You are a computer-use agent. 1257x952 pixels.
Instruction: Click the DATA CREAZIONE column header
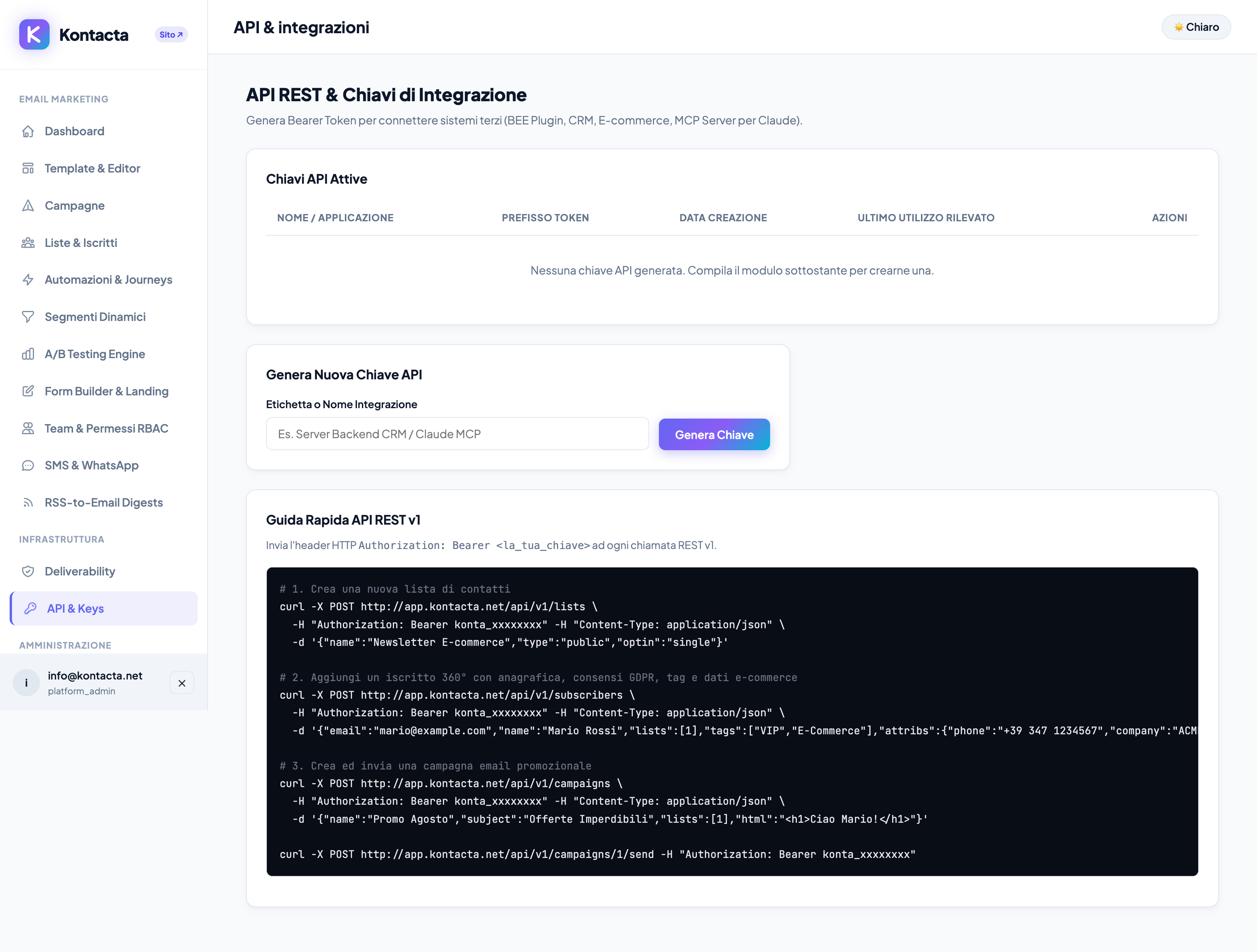point(723,218)
